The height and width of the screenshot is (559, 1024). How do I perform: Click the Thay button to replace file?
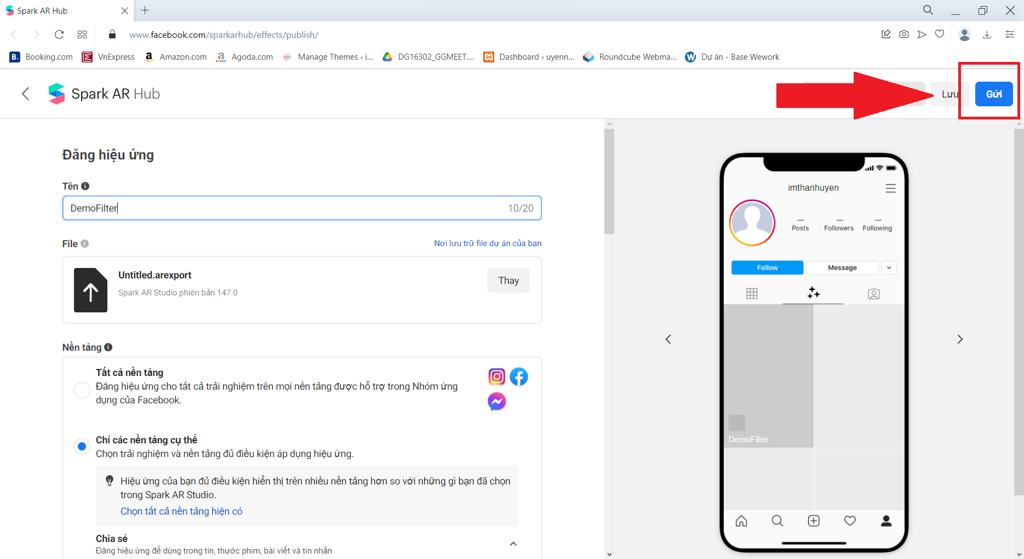click(508, 281)
